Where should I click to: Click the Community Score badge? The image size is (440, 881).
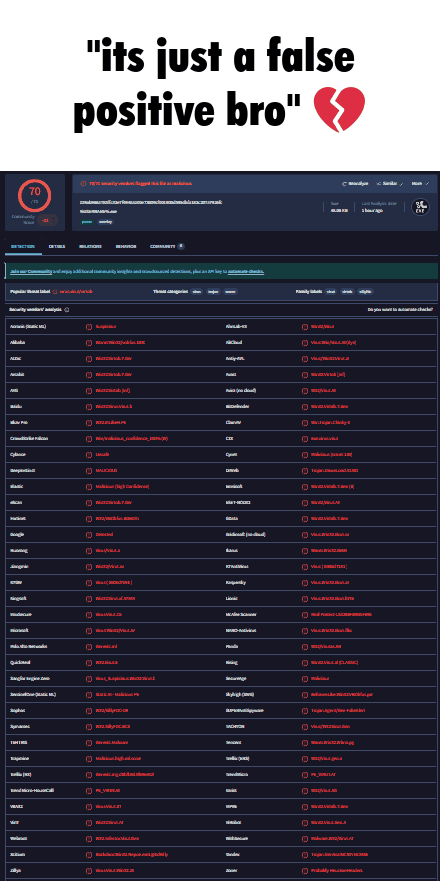click(47, 220)
